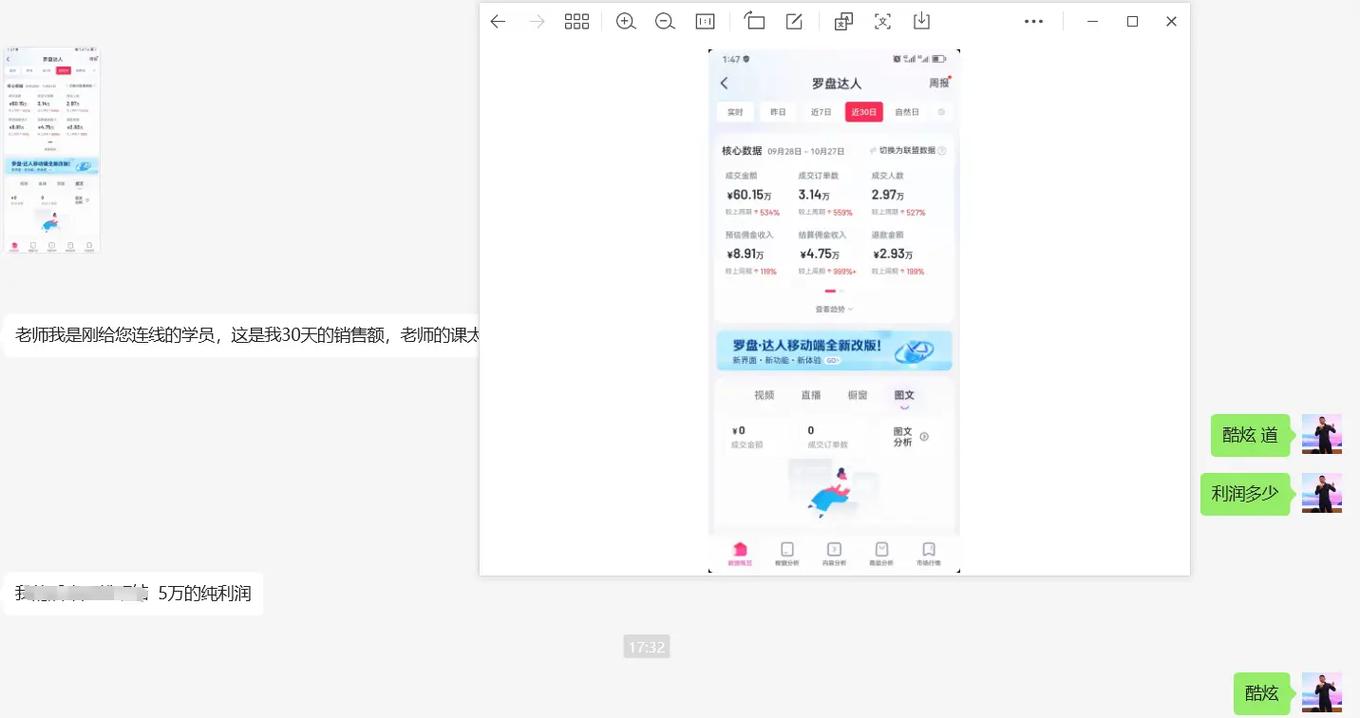Click the ¥8.91万 预估佣金收入 value
1360x718 pixels.
[746, 254]
